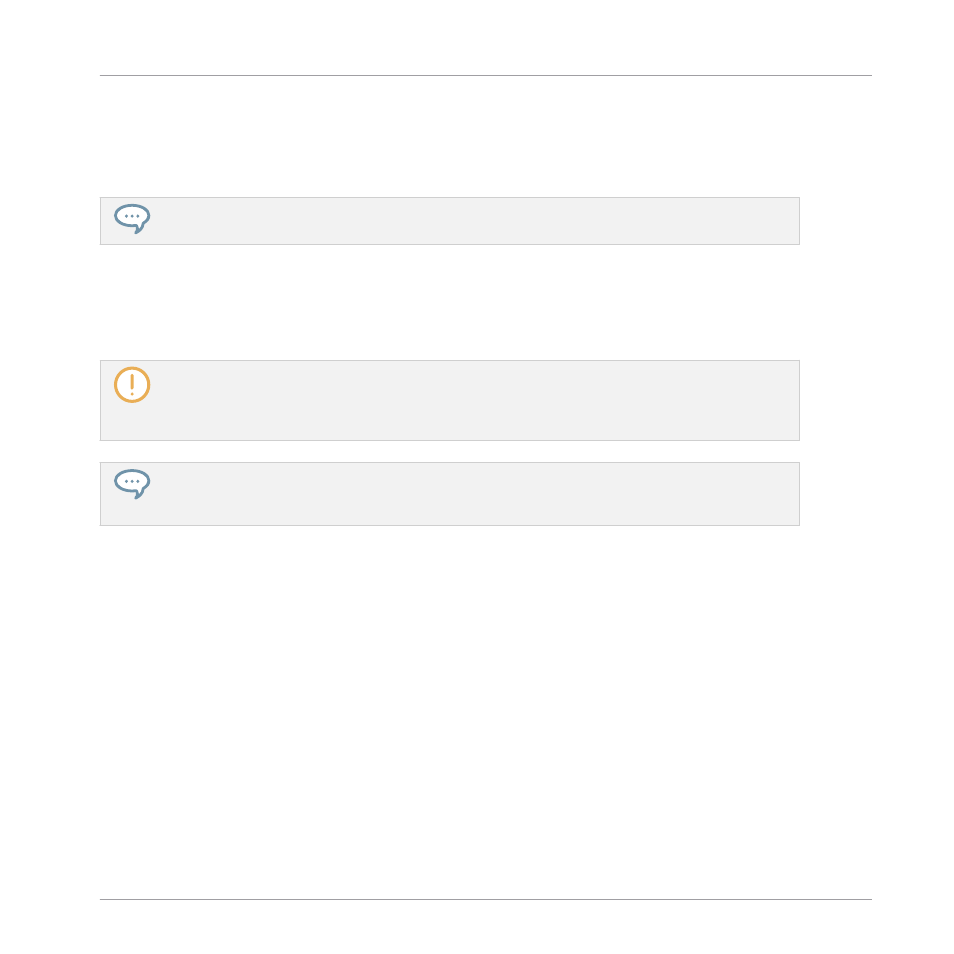Click the tail of the last speech bubble icon
Screen dimensions: 954x954
pos(139,495)
